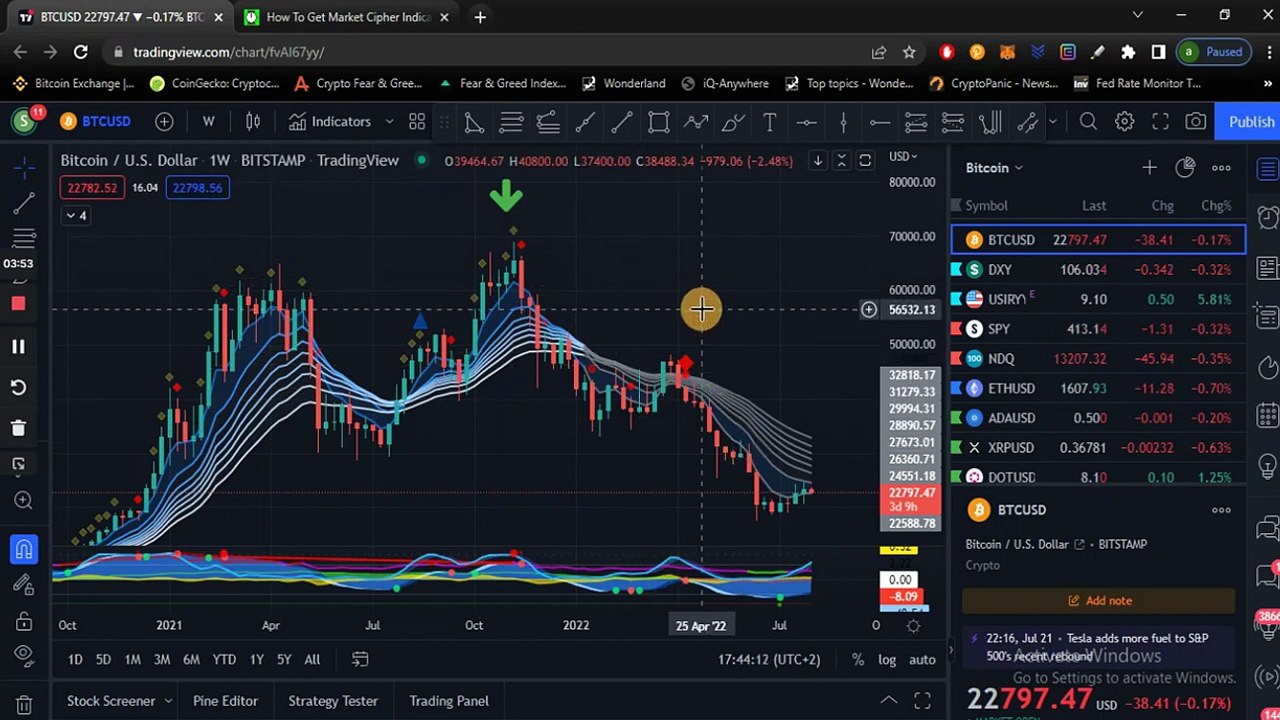Open the drawing favorites toolbar dropdown arrow
The height and width of the screenshot is (720, 1280).
[1052, 121]
